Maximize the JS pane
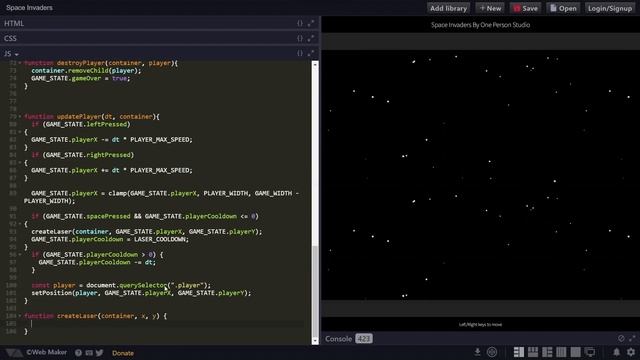 coord(311,53)
